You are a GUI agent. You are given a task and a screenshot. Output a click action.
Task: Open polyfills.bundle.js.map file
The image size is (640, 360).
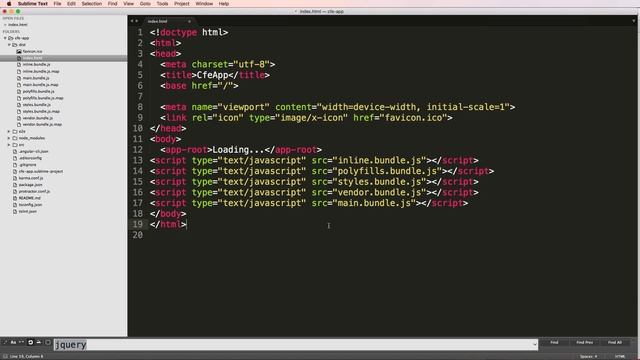tap(43, 98)
